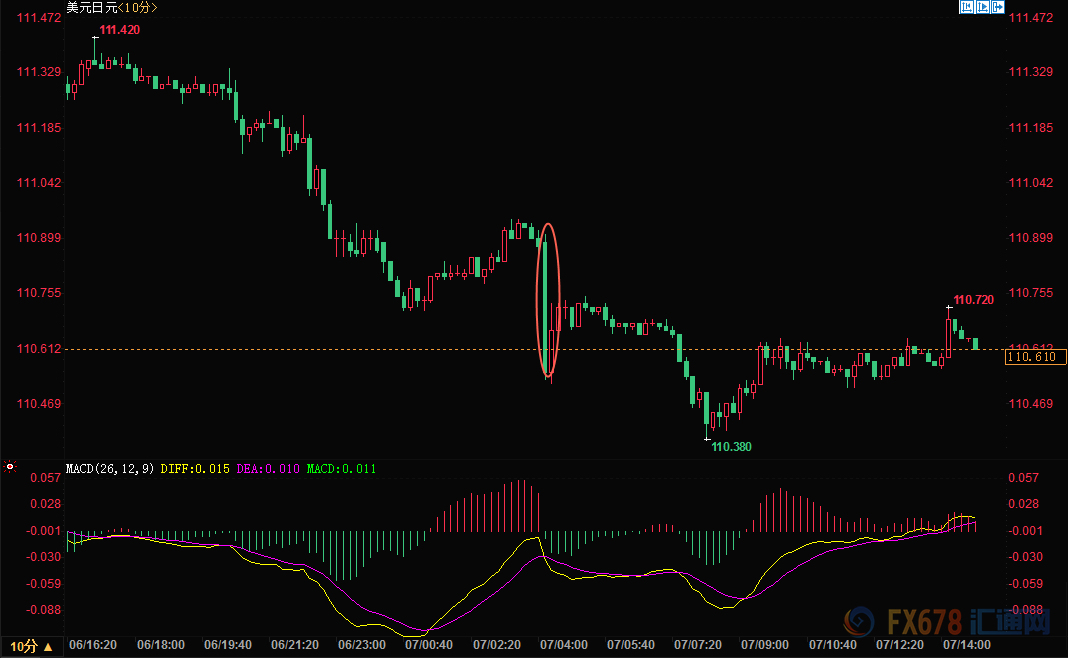Click the 110.380 low price marker

tap(731, 446)
